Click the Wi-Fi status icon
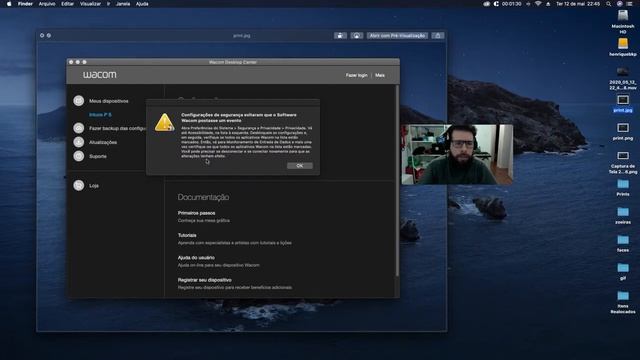 coord(538,4)
